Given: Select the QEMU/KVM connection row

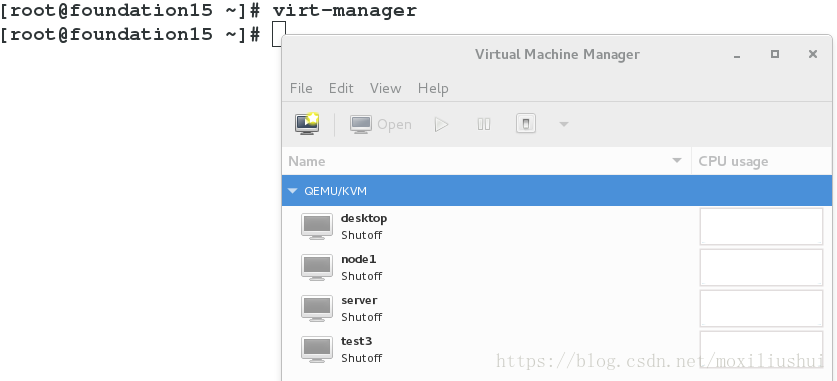Looking at the screenshot, I should click(x=557, y=190).
